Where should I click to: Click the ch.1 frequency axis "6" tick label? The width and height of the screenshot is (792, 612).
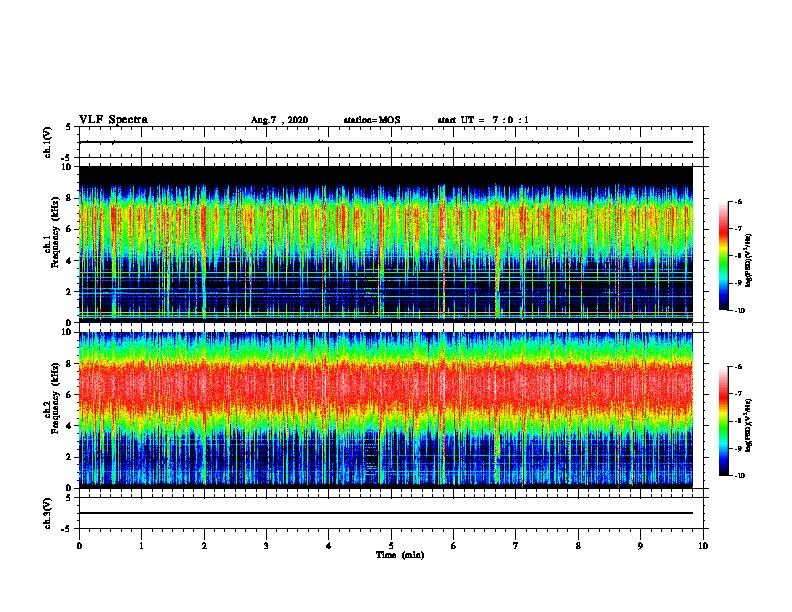tap(70, 229)
